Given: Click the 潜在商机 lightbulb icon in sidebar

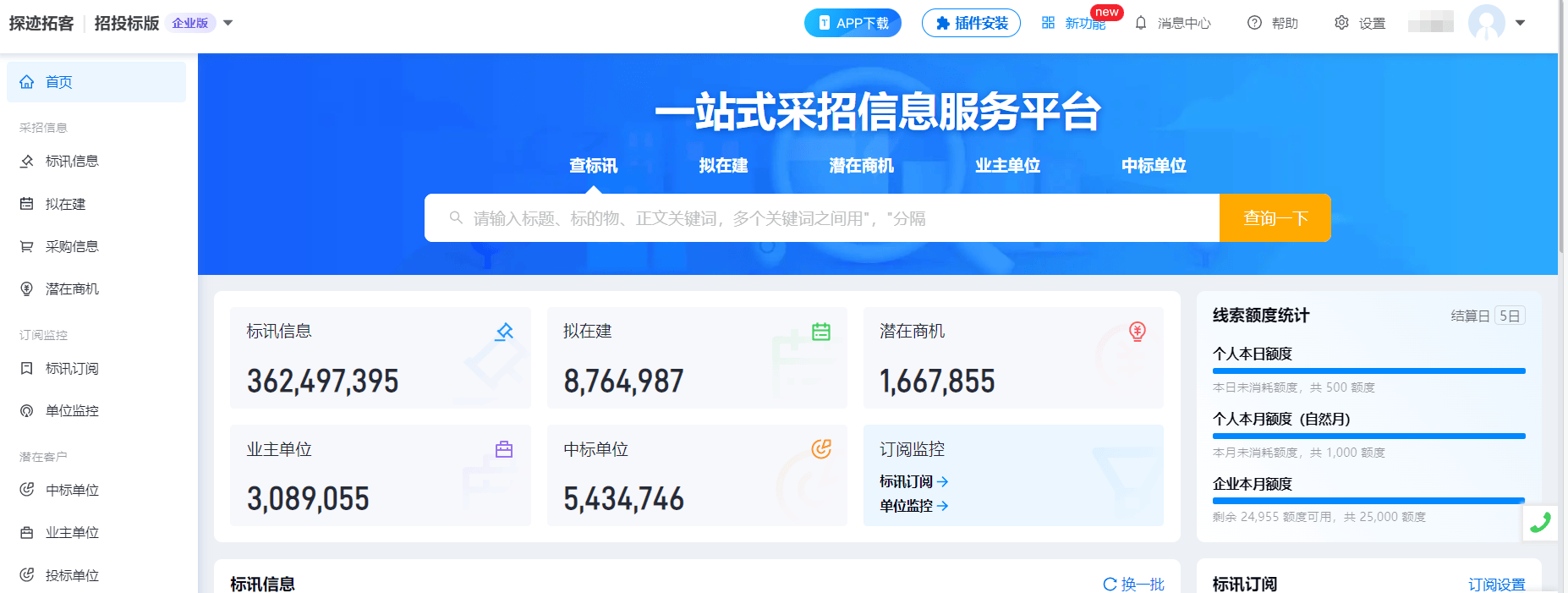Looking at the screenshot, I should (27, 288).
